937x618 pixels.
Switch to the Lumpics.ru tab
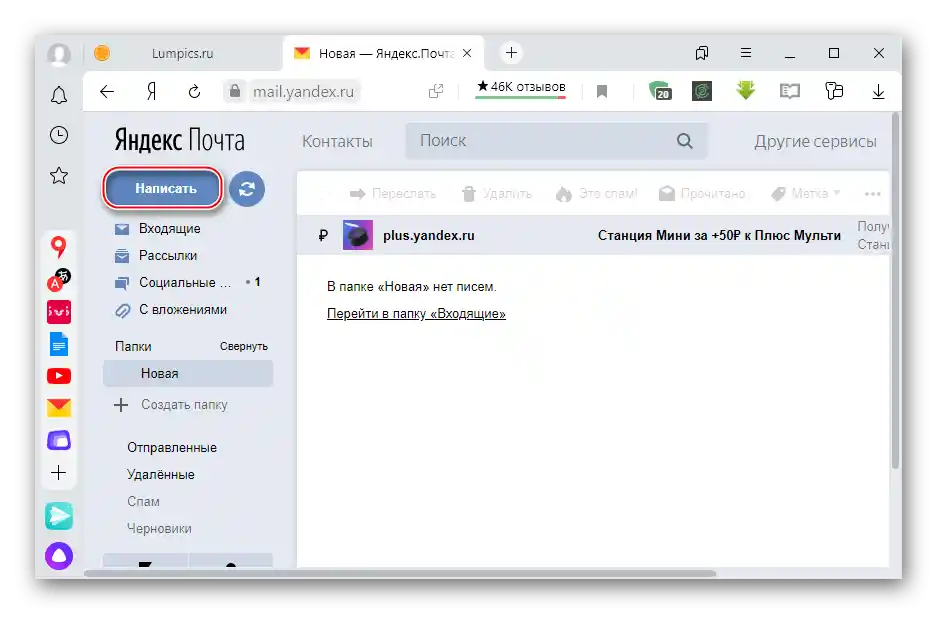click(183, 53)
